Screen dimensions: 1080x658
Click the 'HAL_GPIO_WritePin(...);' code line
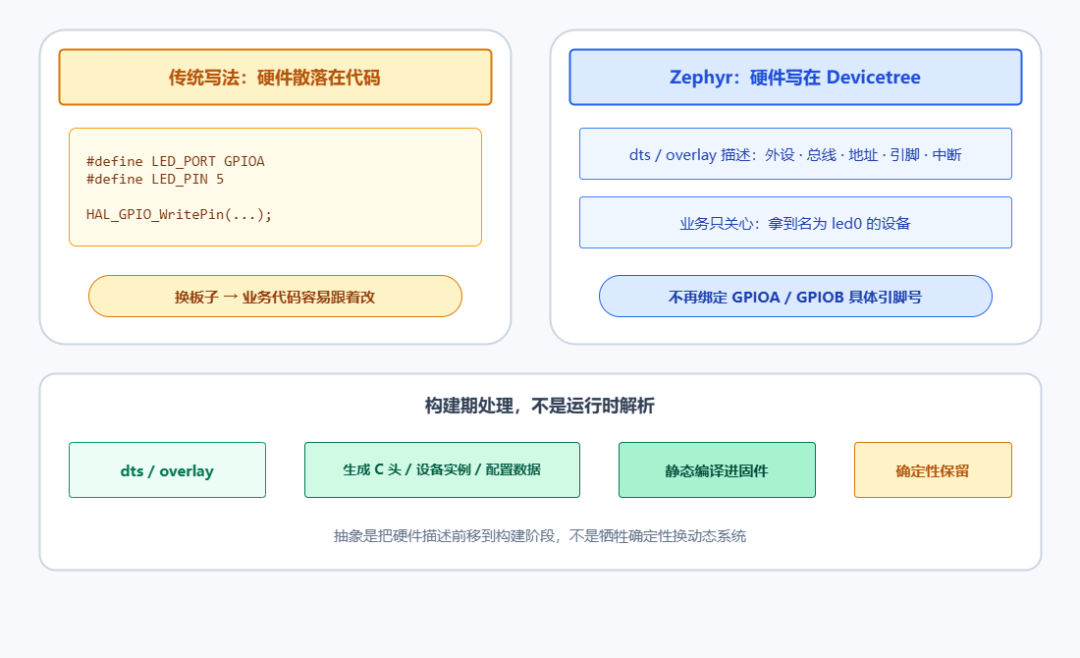(179, 214)
